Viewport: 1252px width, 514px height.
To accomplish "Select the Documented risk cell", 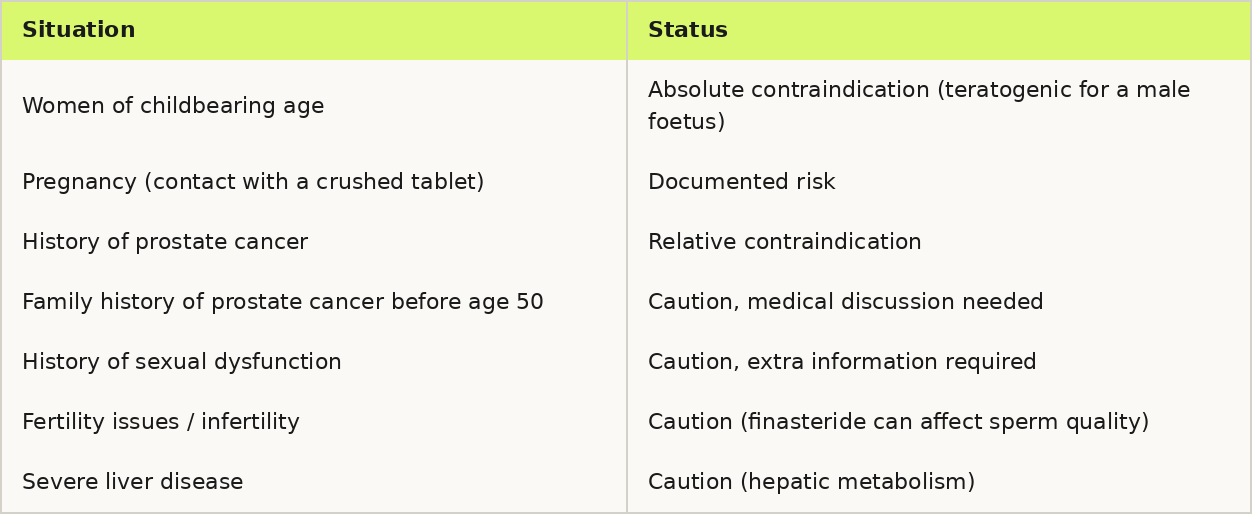I will [x=939, y=182].
